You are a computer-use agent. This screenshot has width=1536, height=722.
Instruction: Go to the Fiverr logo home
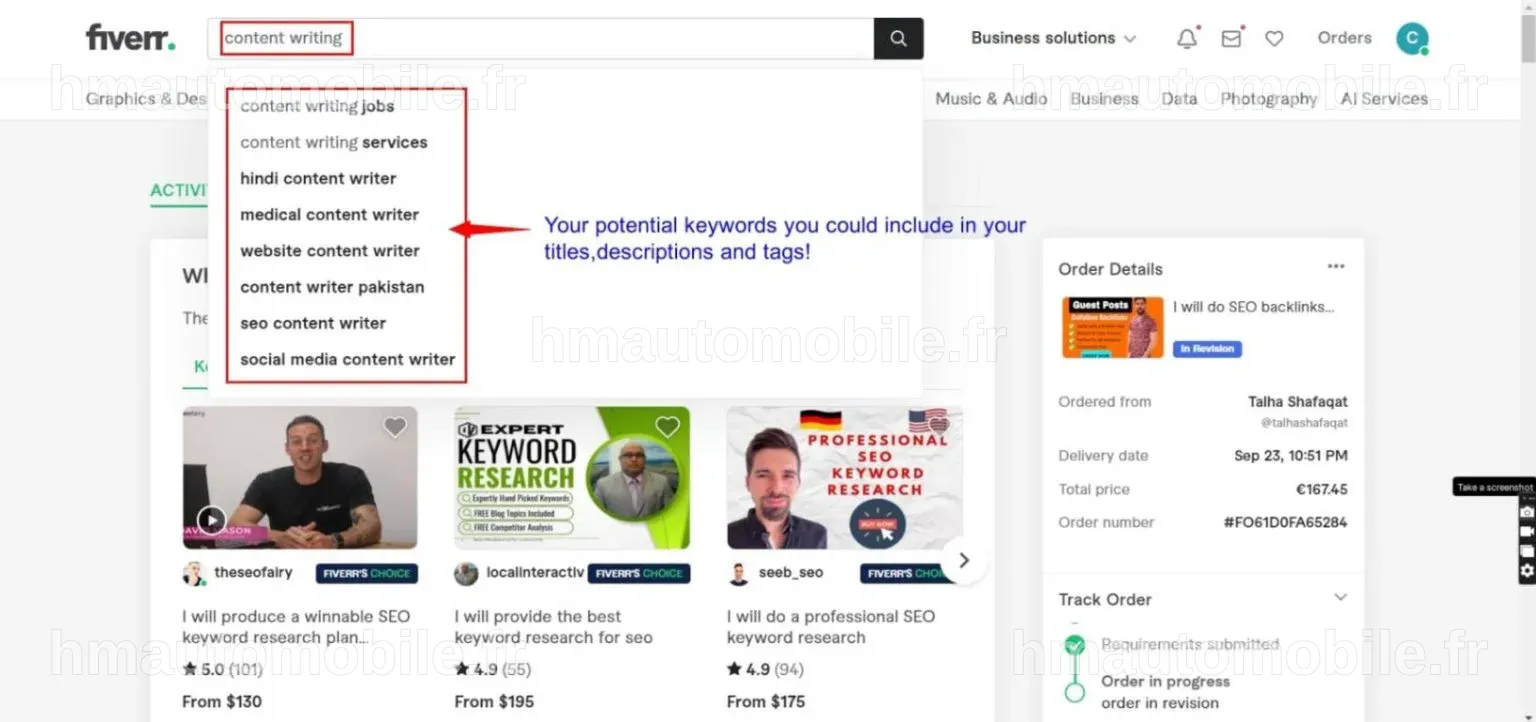(131, 38)
